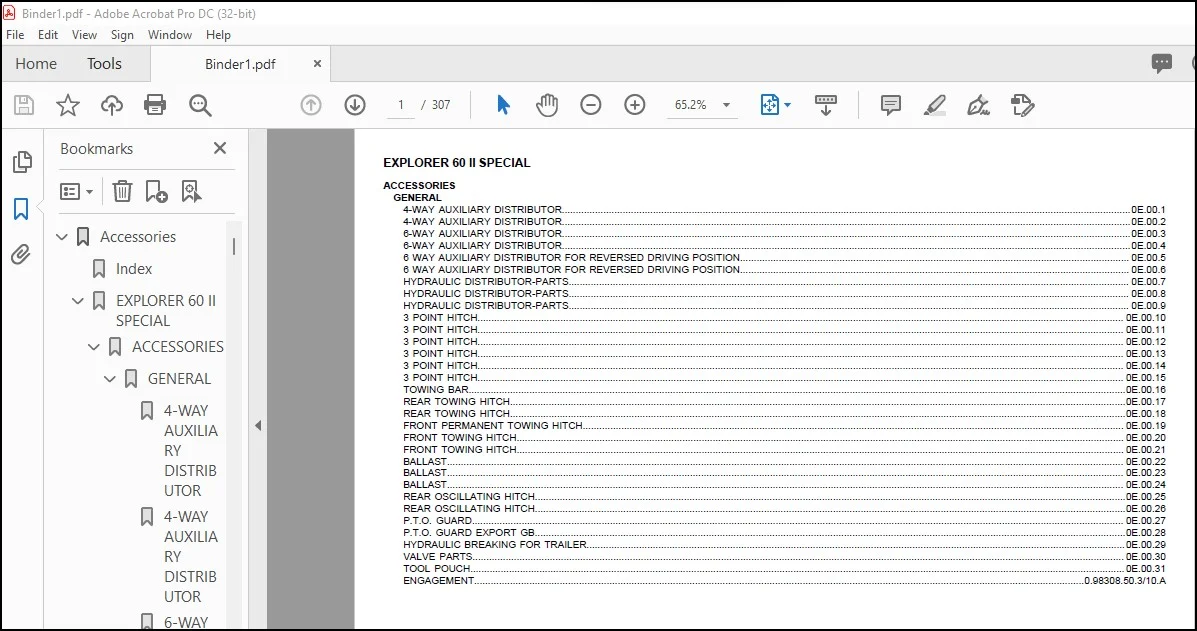
Task: Click the Save file icon
Action: pos(24,105)
